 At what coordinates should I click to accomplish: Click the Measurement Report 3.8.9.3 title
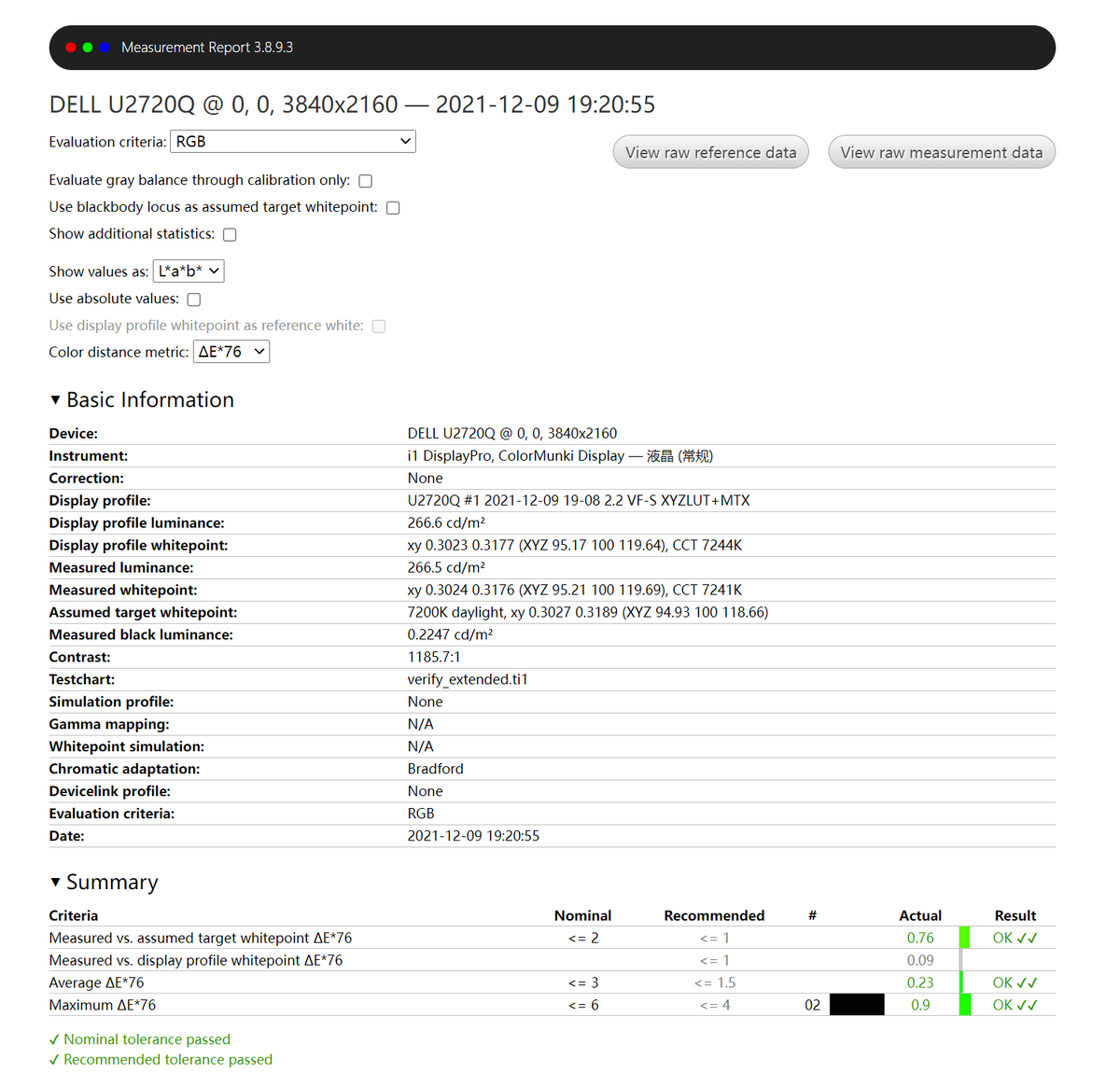[x=207, y=48]
